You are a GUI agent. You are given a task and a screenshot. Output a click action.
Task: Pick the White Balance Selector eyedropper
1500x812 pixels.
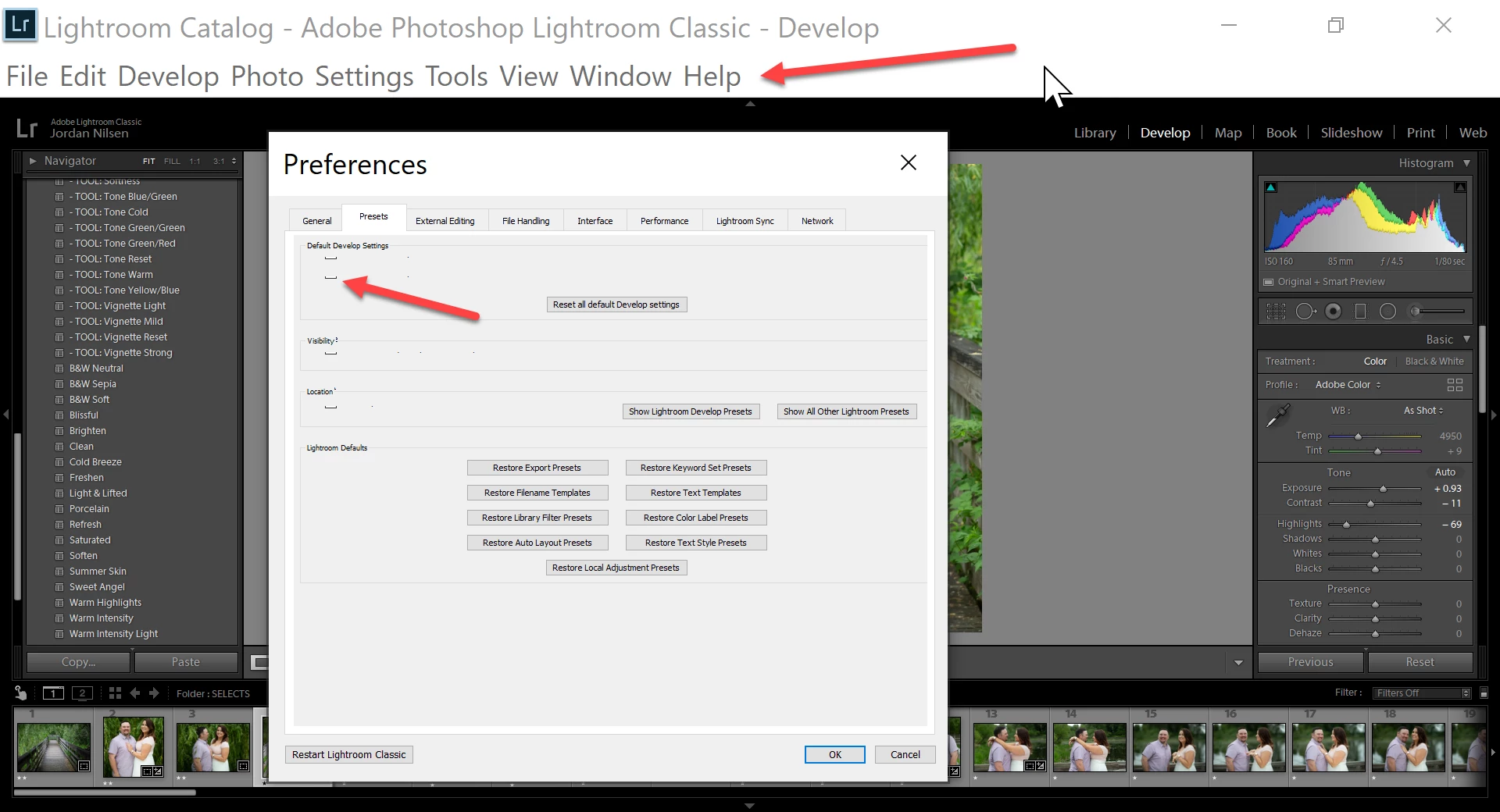pos(1278,415)
